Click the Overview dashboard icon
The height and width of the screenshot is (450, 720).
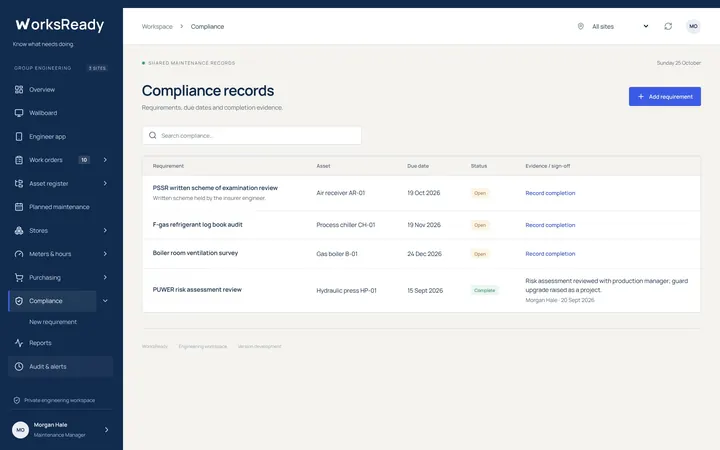point(19,90)
